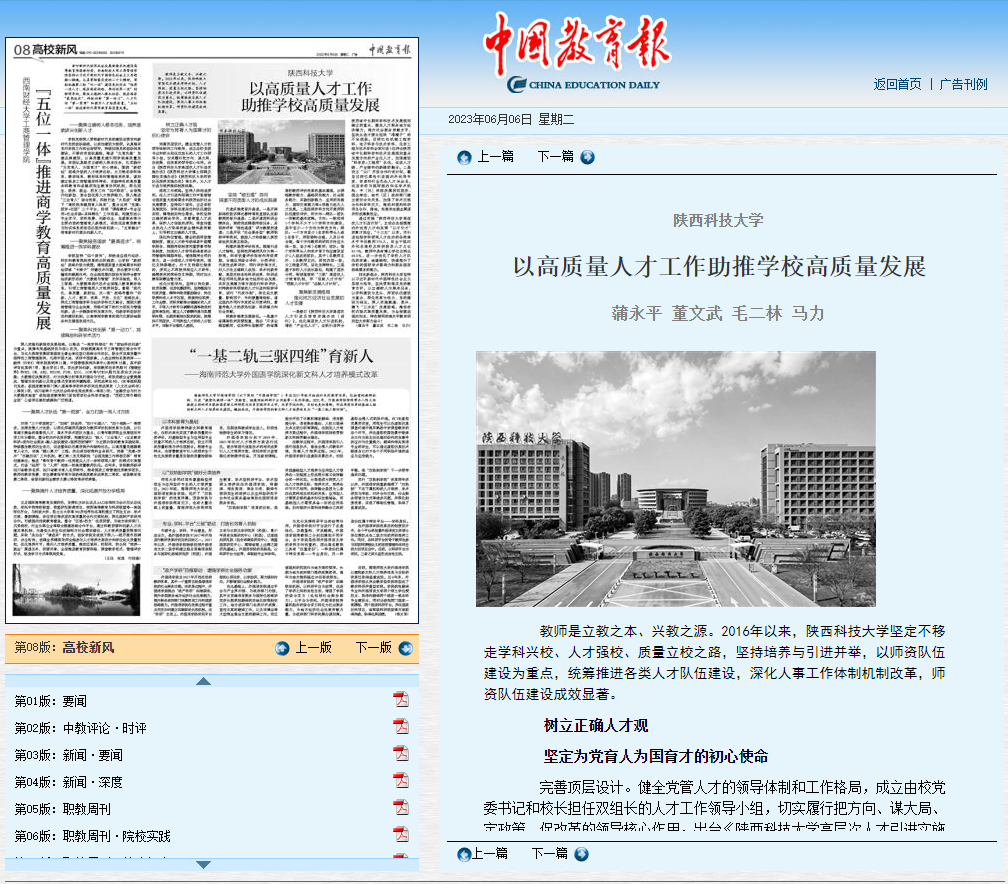
Task: Click the previous page (上一版) arrow icon
Action: click(282, 648)
